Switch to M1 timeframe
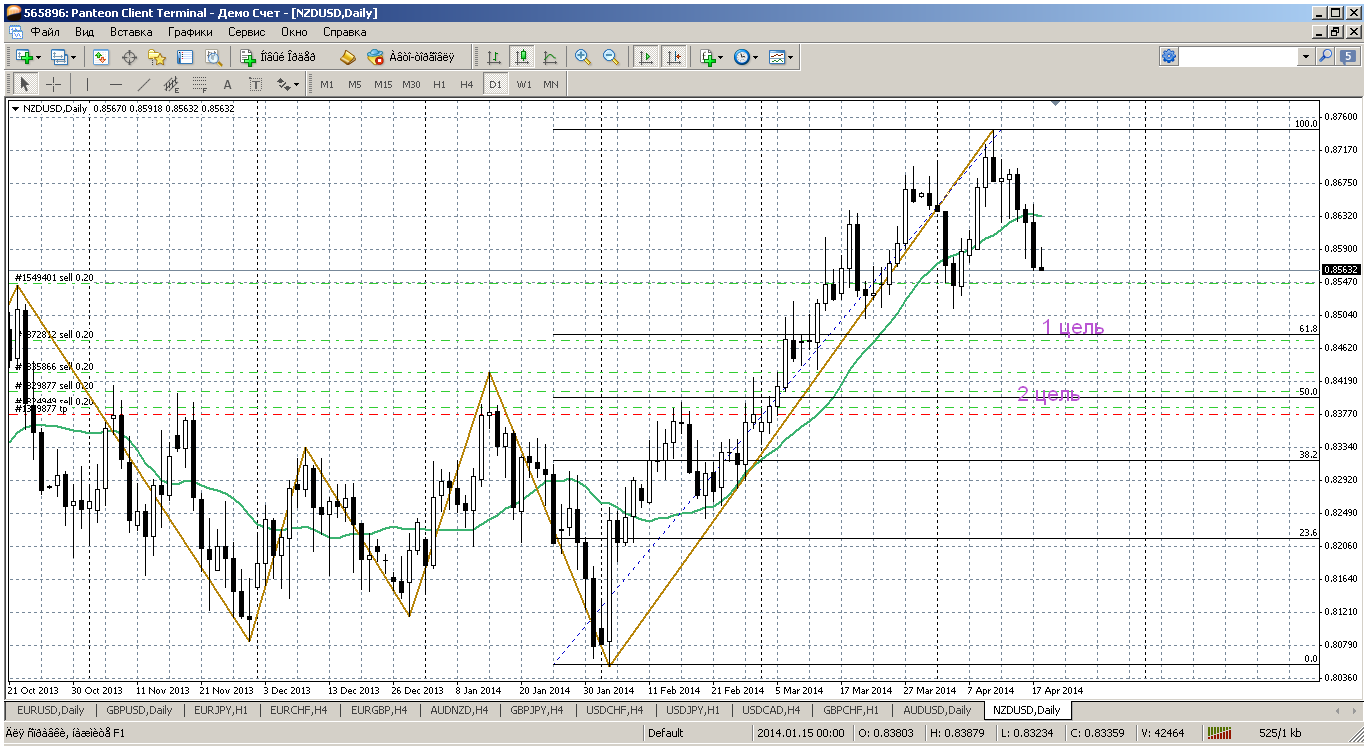This screenshot has height=746, width=1368. [x=327, y=85]
